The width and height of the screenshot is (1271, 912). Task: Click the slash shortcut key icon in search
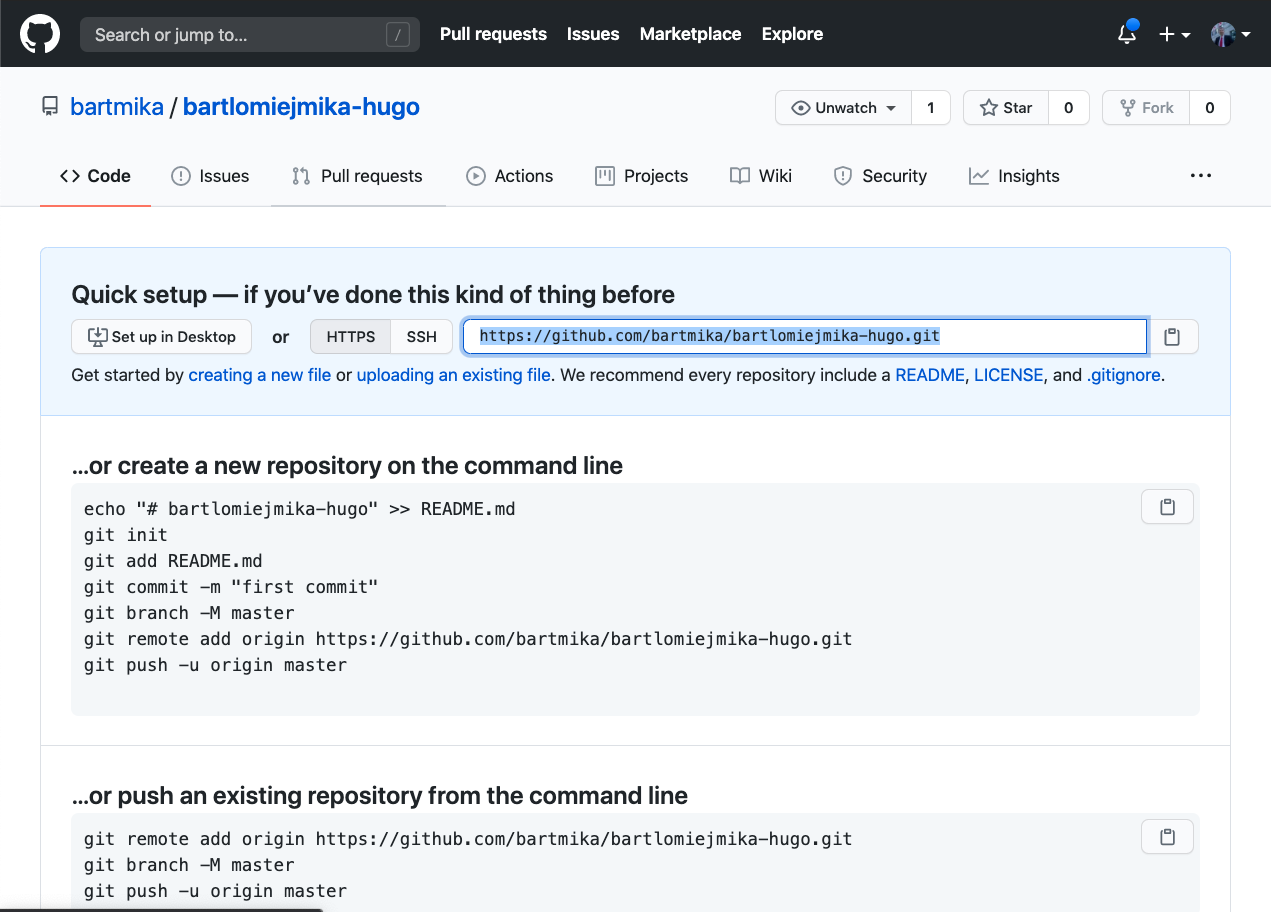(x=398, y=35)
